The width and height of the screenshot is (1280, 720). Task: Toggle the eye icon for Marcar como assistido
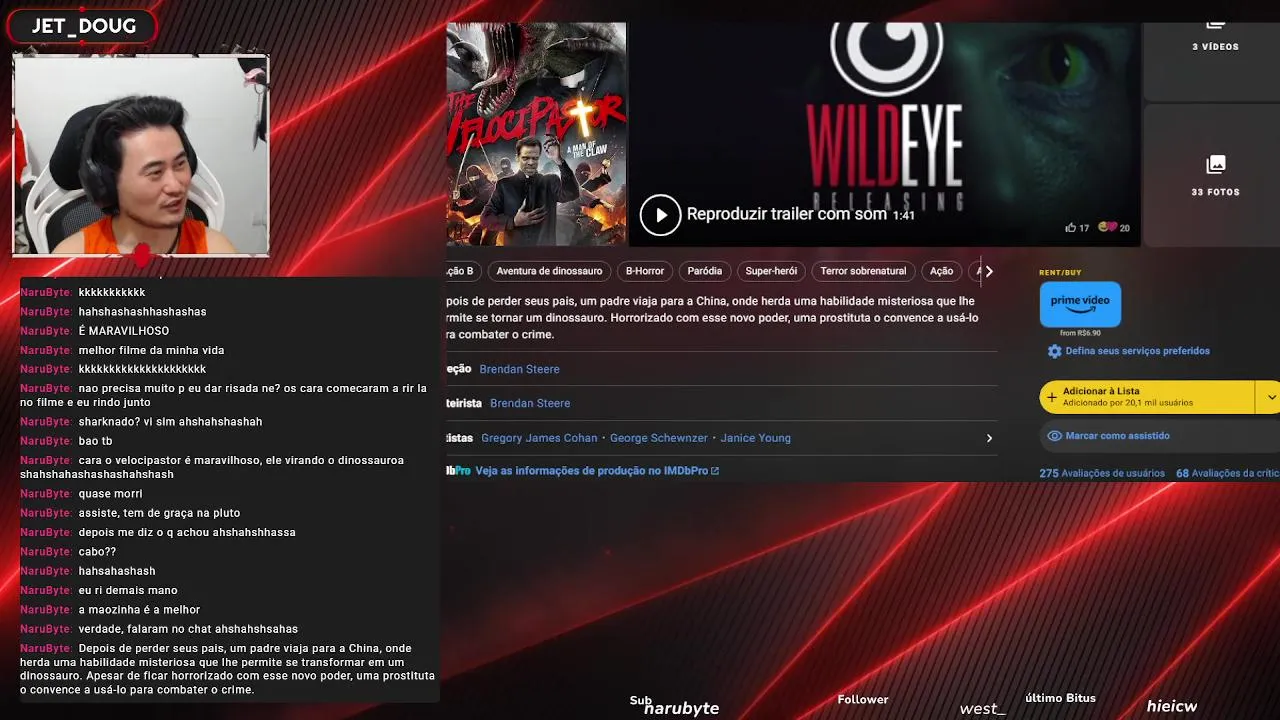coord(1054,436)
